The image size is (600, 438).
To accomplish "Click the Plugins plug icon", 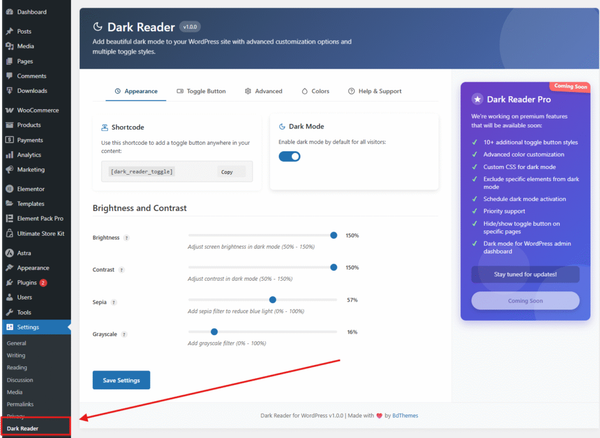I will click(10, 283).
